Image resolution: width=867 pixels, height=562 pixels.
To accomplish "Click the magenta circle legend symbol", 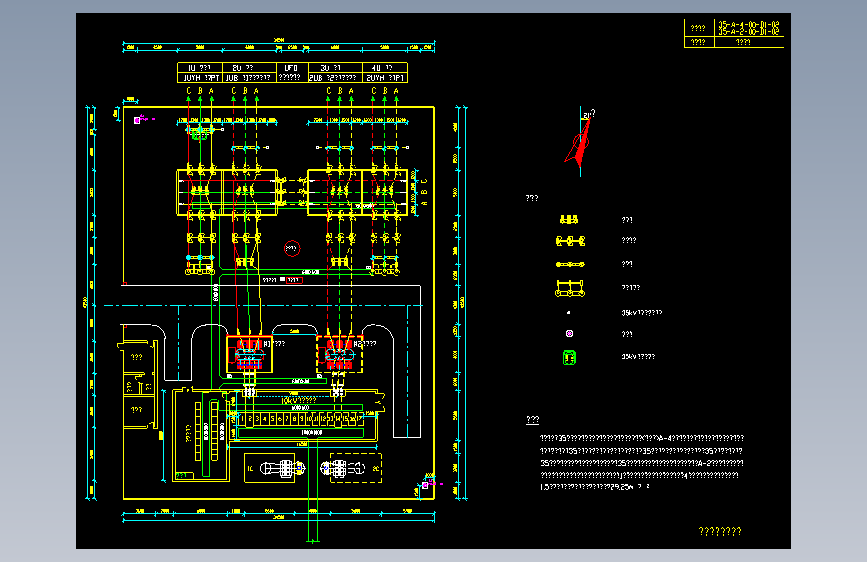I will click(x=570, y=334).
